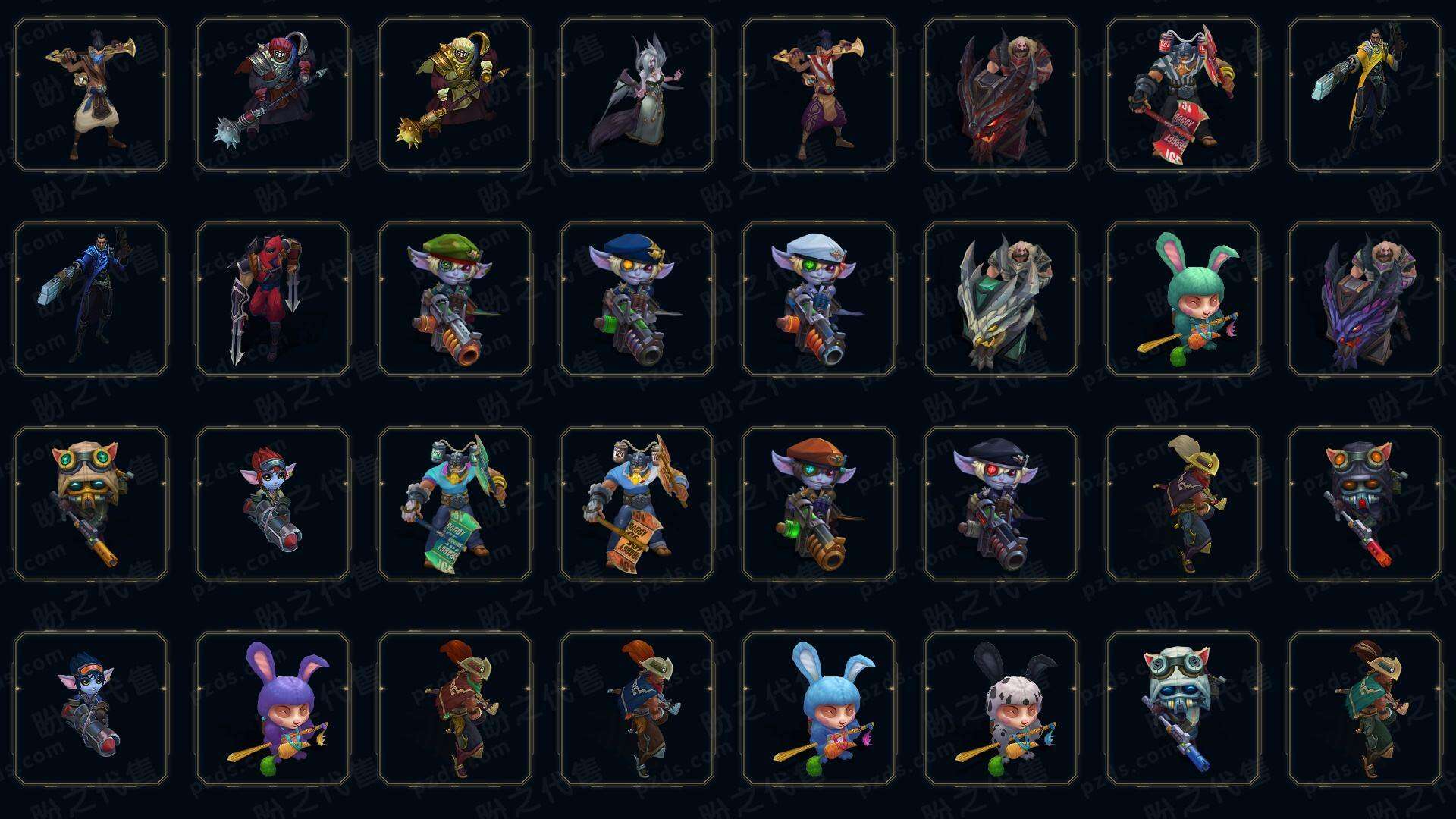Choose the gold-armored Jax skin with golden mace
This screenshot has width=1456, height=819.
point(455,94)
